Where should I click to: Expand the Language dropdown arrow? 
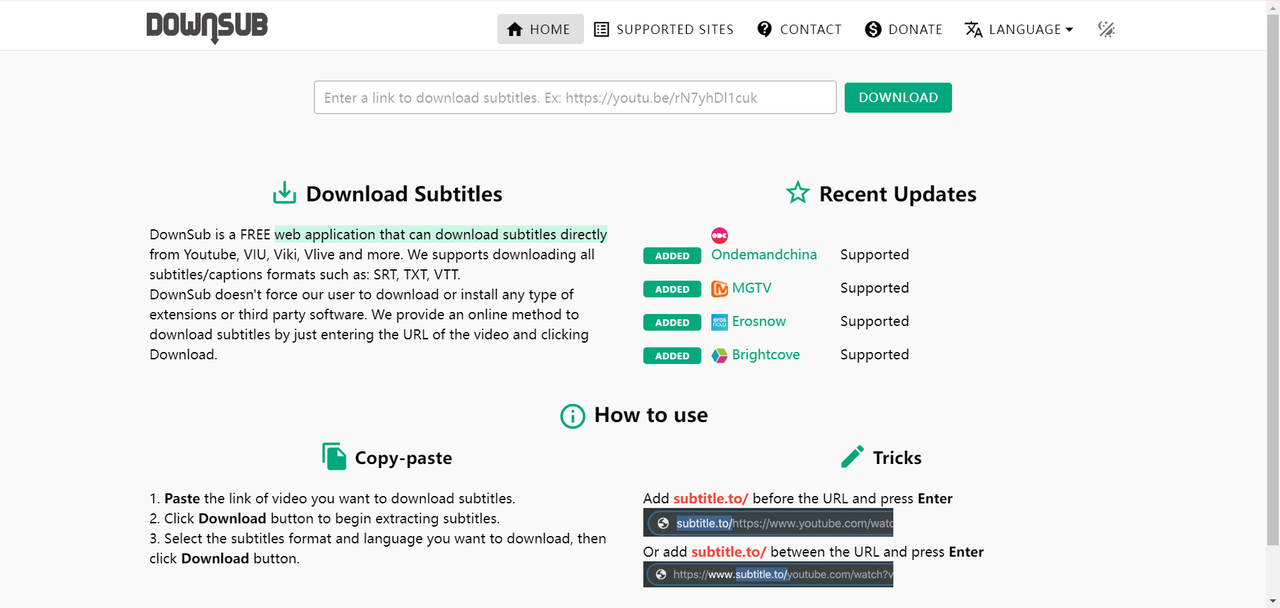pos(1069,30)
